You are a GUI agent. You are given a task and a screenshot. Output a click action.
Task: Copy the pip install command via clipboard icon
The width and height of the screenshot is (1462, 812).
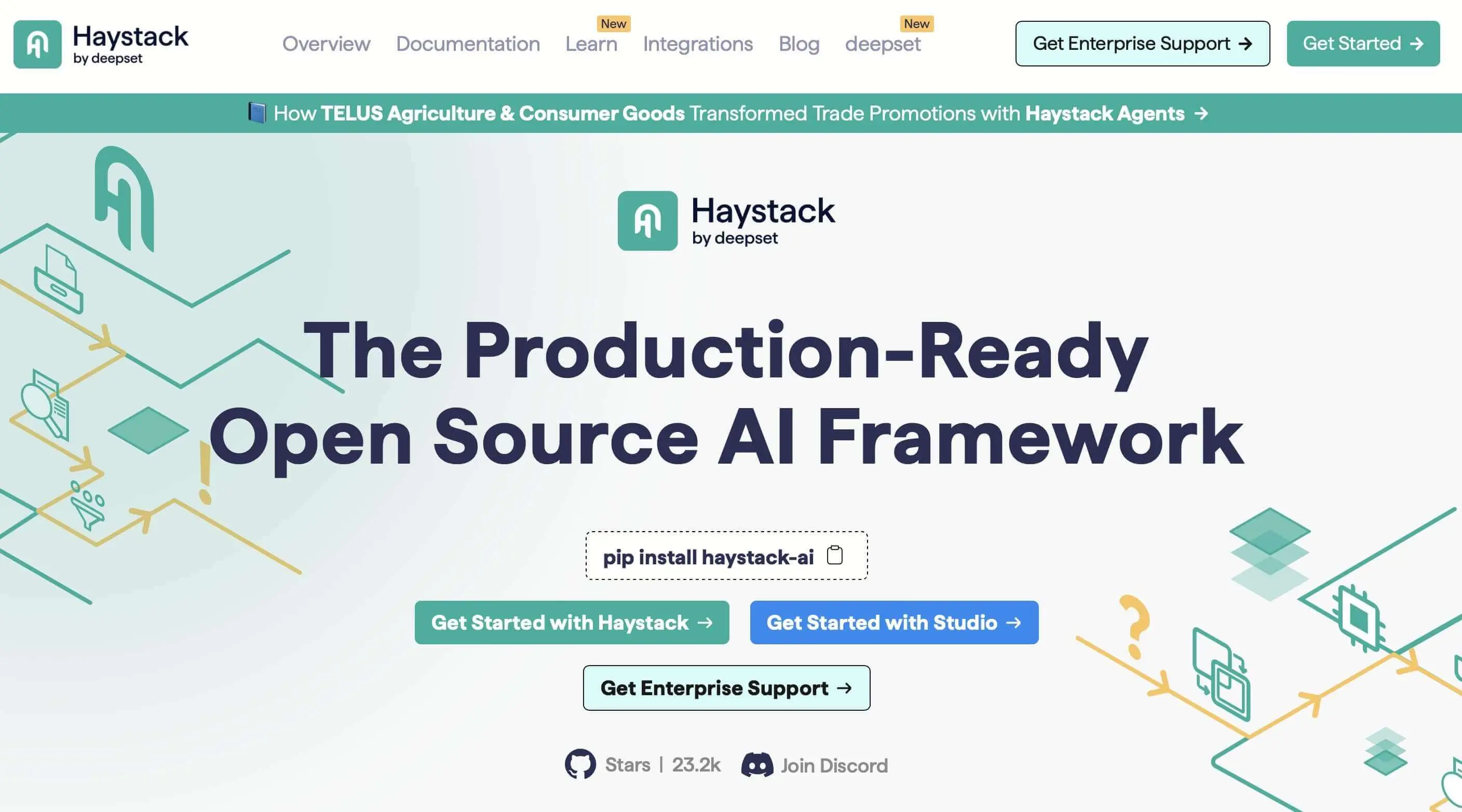834,556
